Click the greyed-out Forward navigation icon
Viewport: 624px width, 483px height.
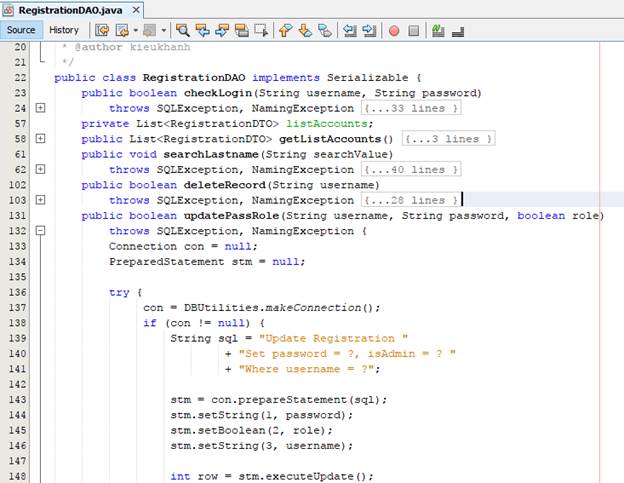click(x=150, y=30)
